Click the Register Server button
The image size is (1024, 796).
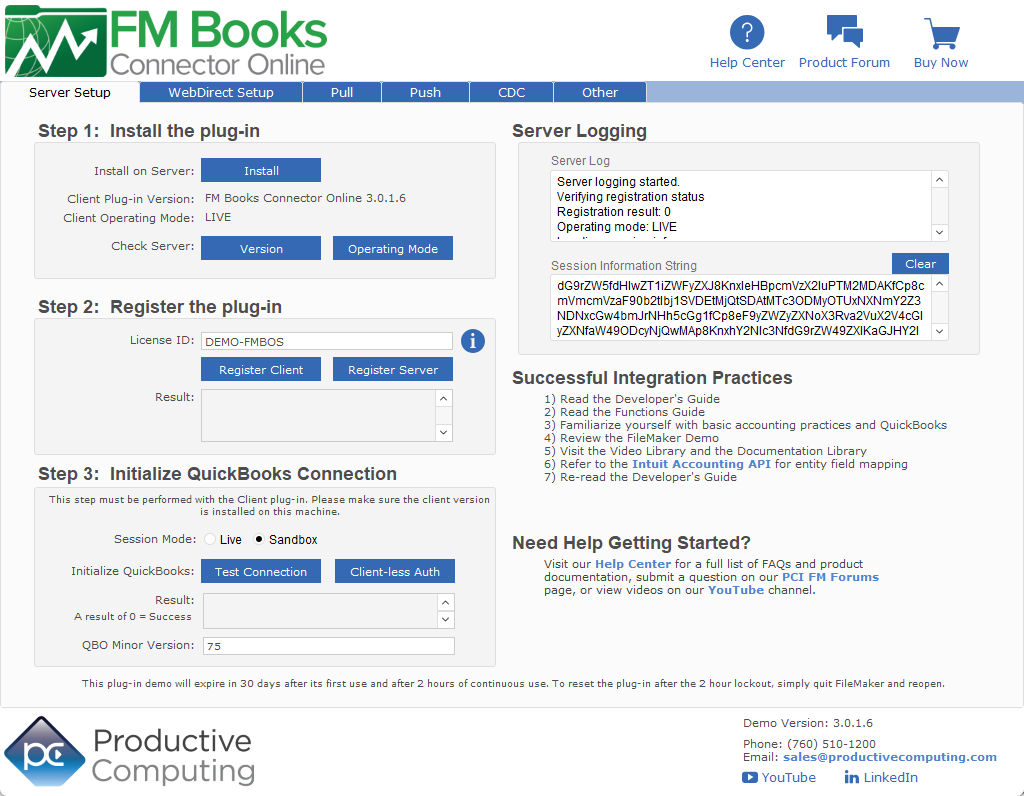coord(392,369)
